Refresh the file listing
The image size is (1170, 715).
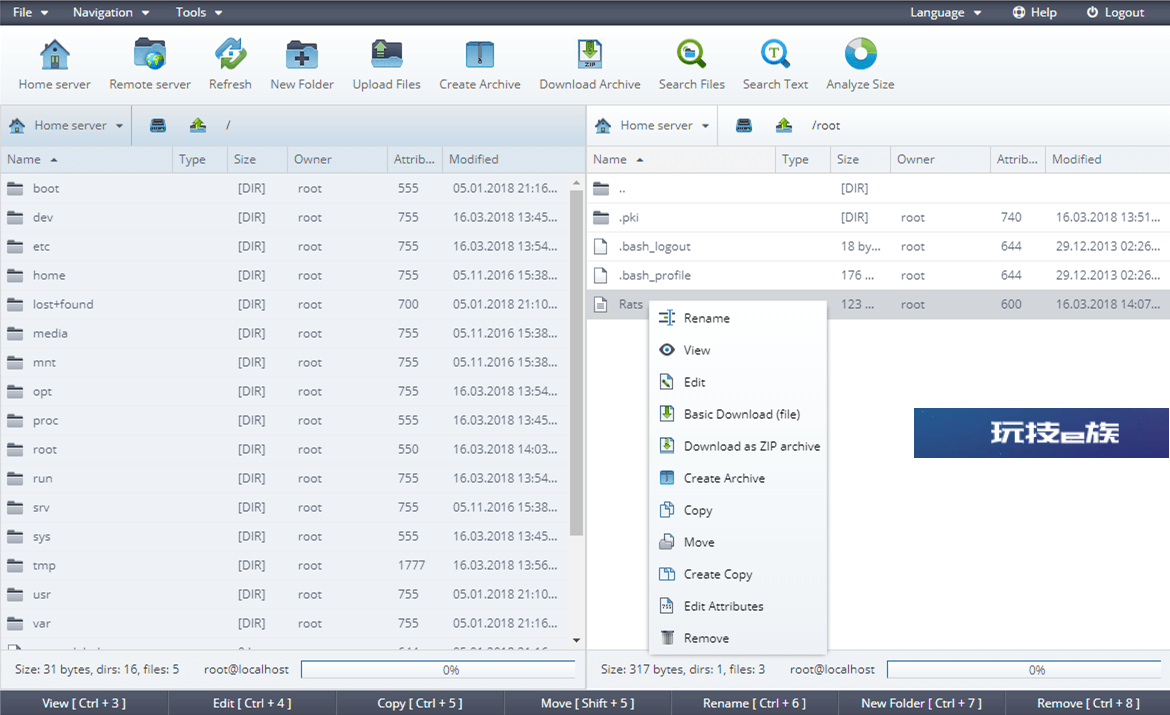(230, 54)
